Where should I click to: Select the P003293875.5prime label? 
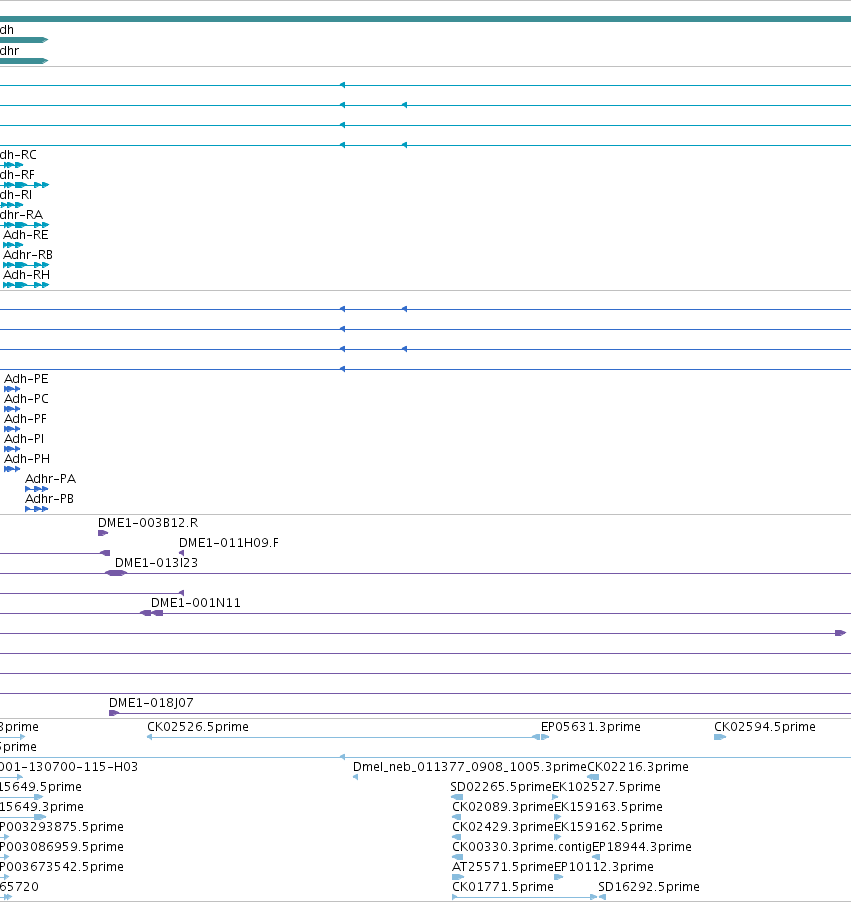[62, 827]
